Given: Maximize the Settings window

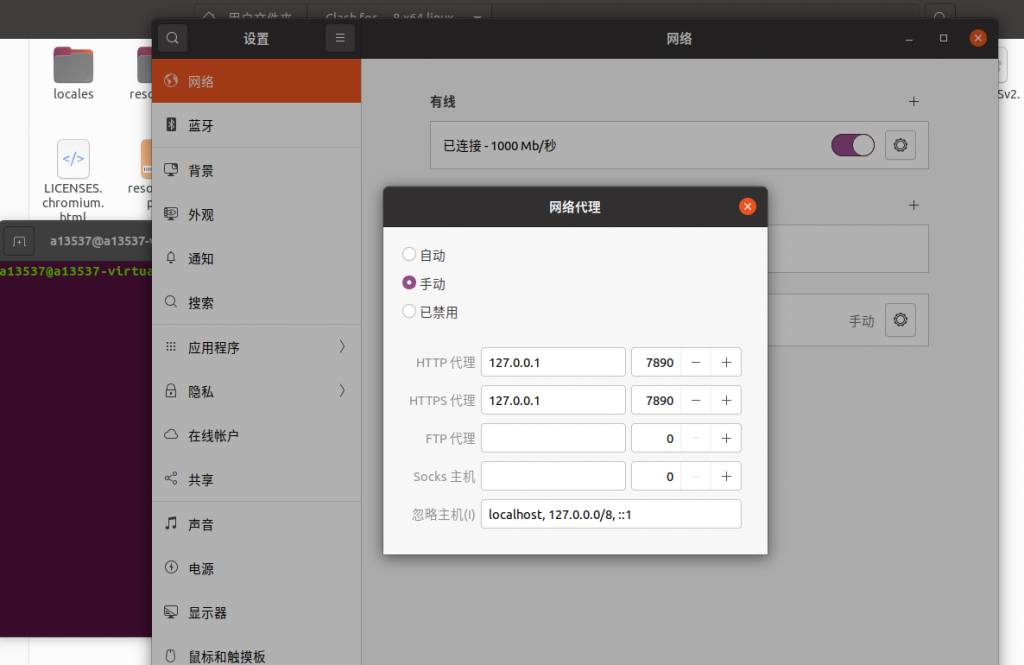Looking at the screenshot, I should click(943, 39).
